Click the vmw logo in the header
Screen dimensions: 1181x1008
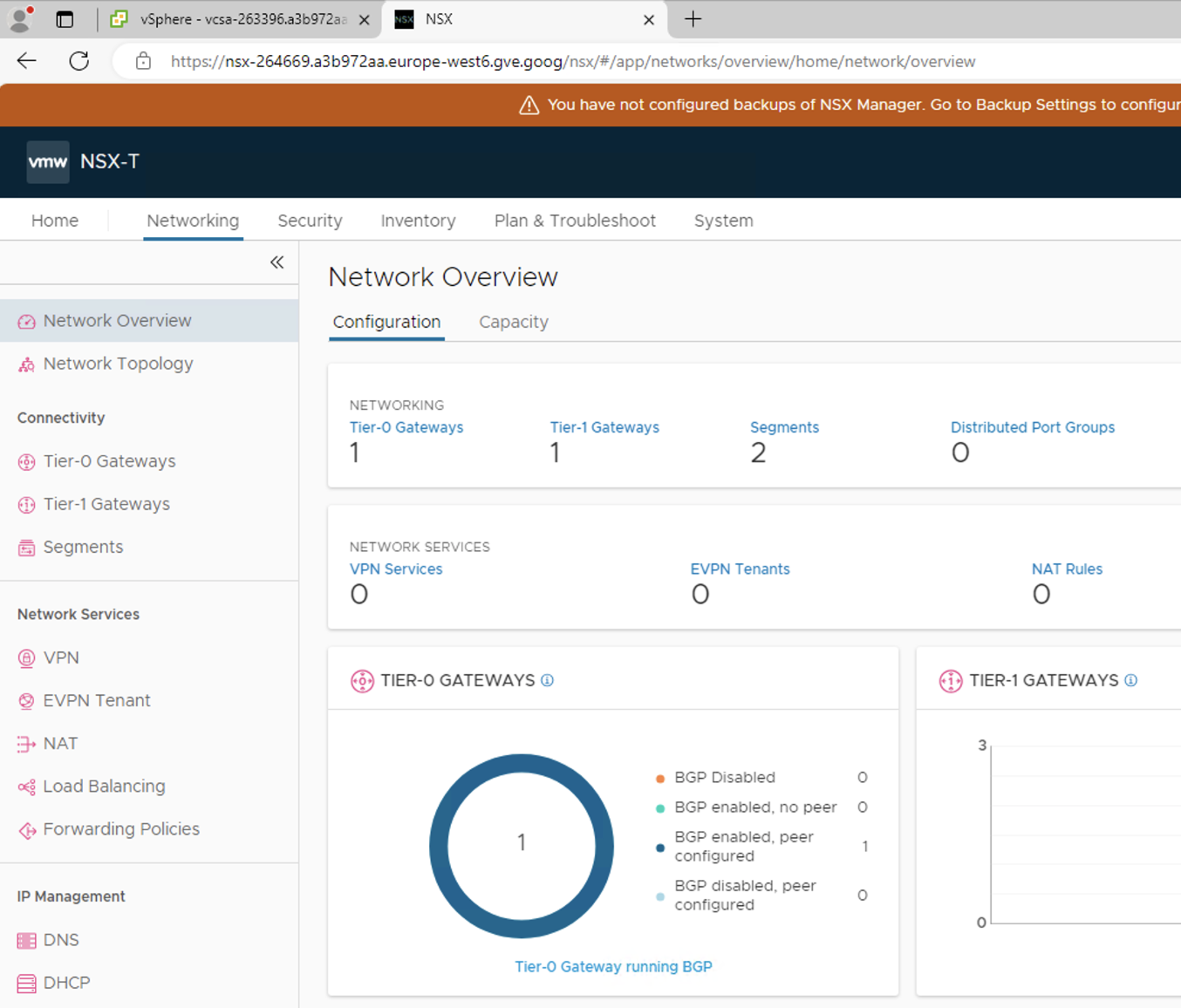48,161
